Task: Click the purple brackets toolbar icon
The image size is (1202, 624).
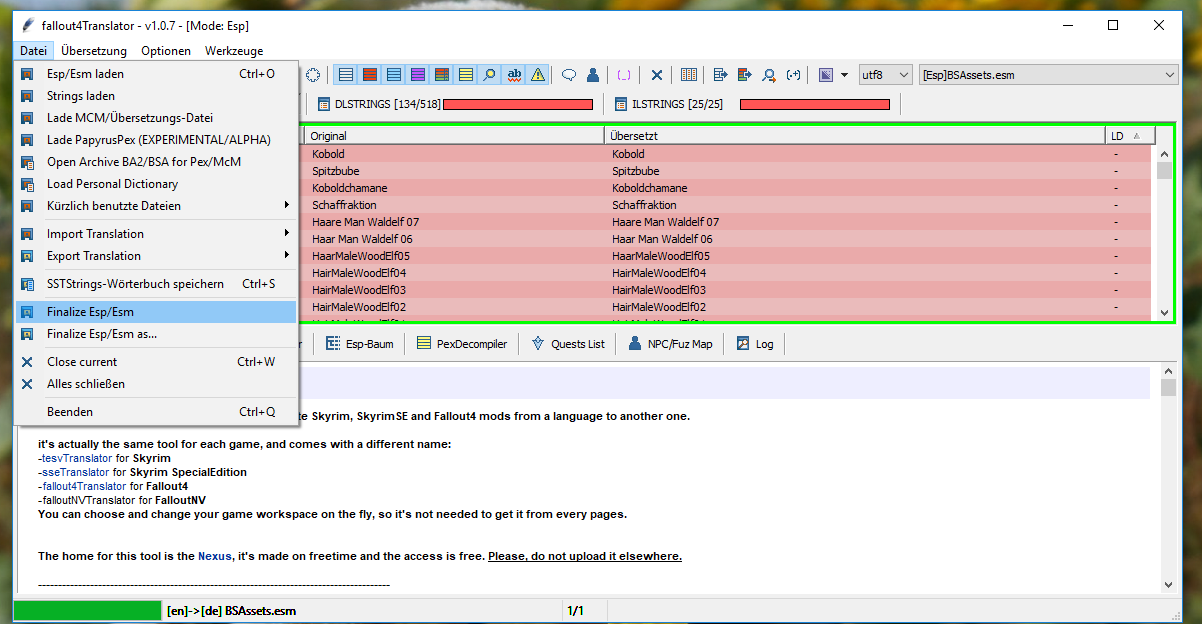Action: click(624, 75)
